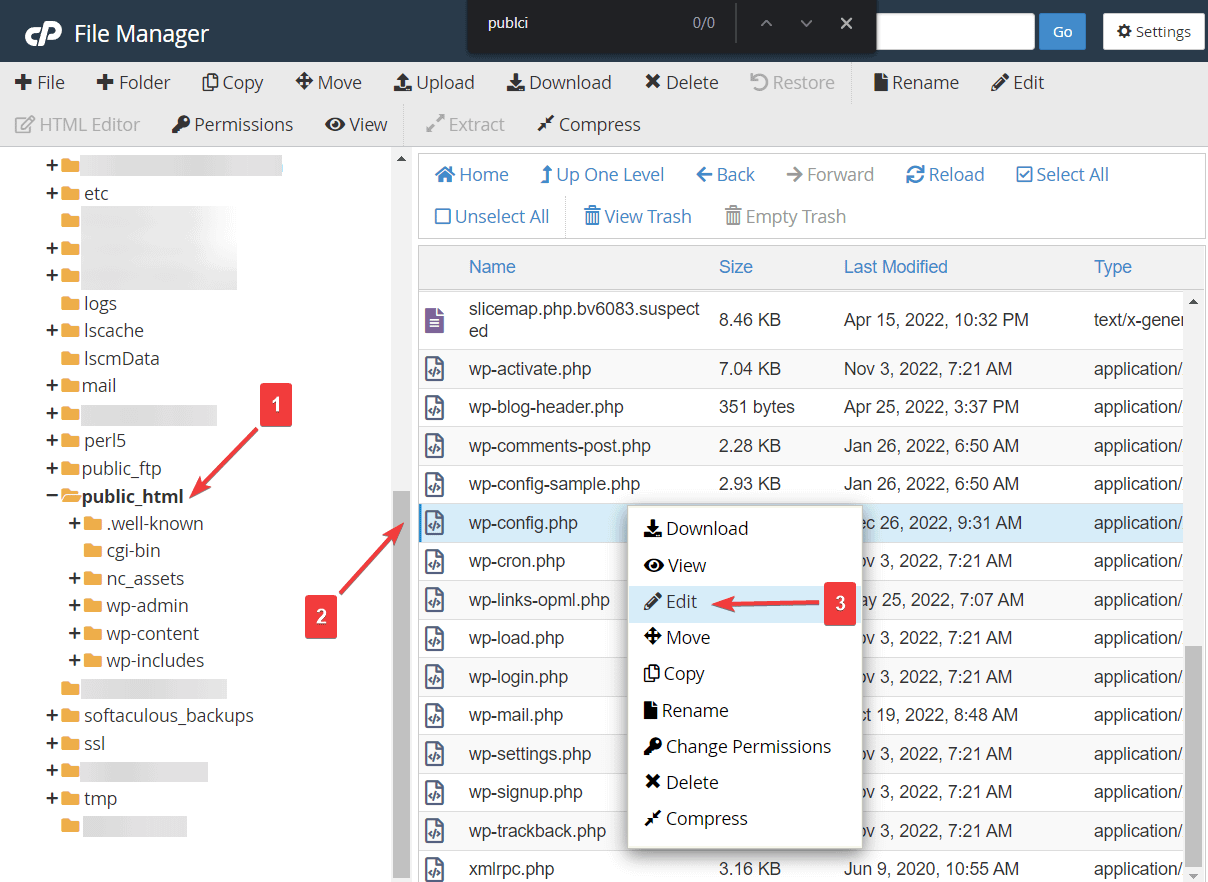Click the cPanel logo icon
The height and width of the screenshot is (882, 1208).
pos(43,34)
